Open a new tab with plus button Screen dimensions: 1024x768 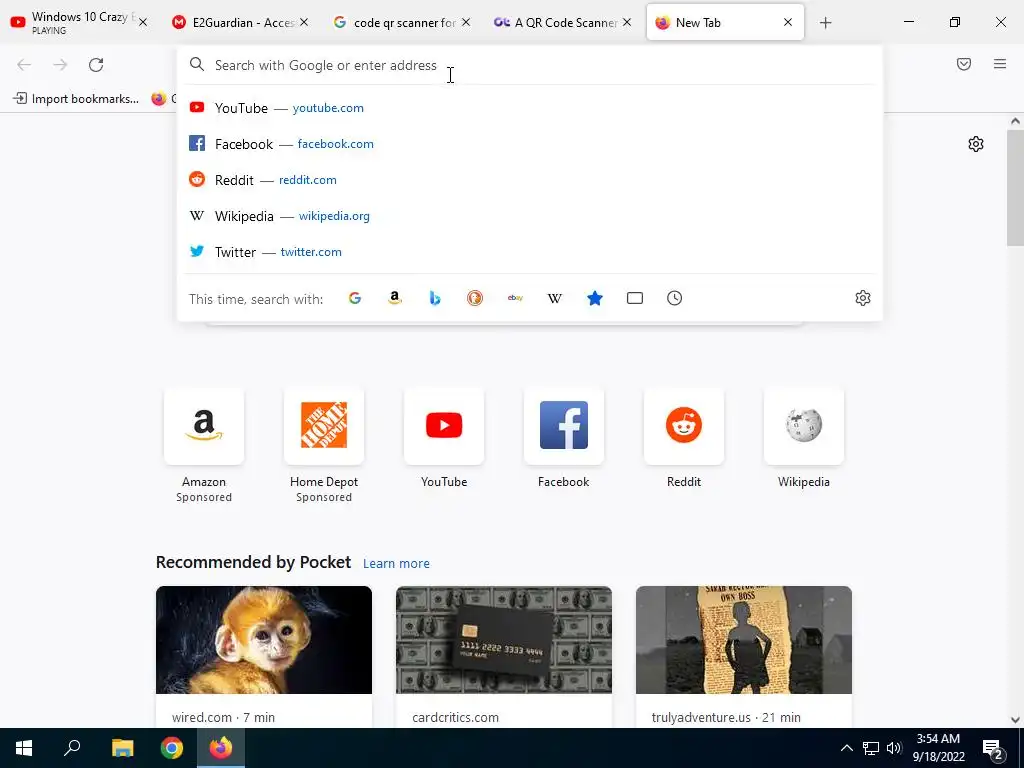pyautogui.click(x=825, y=23)
